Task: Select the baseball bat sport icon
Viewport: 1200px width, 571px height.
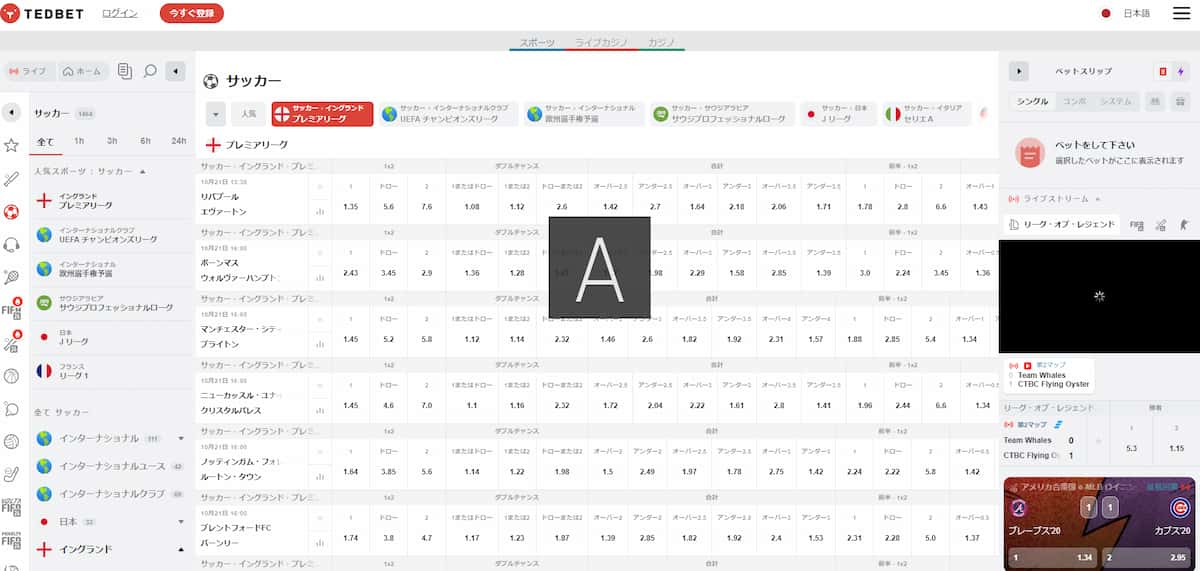Action: [x=11, y=179]
